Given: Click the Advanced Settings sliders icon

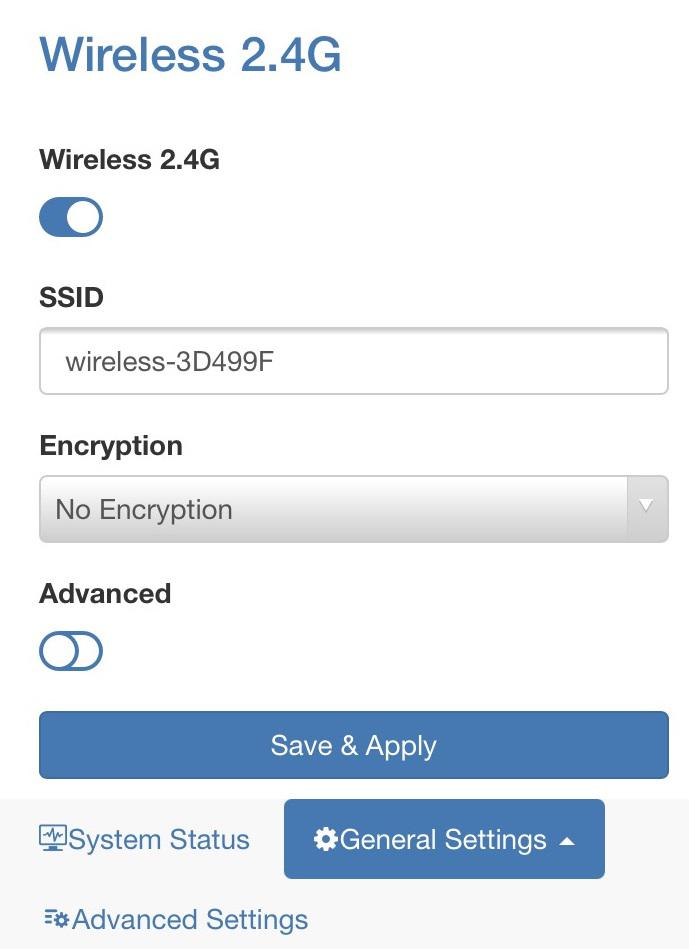Looking at the screenshot, I should click(56, 918).
